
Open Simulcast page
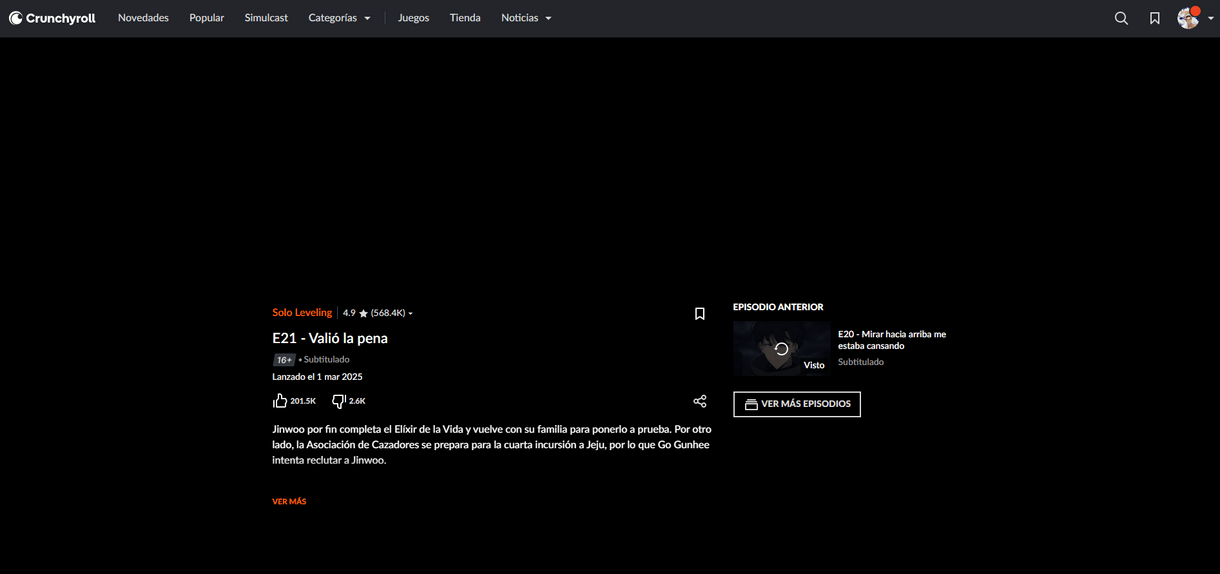[266, 18]
